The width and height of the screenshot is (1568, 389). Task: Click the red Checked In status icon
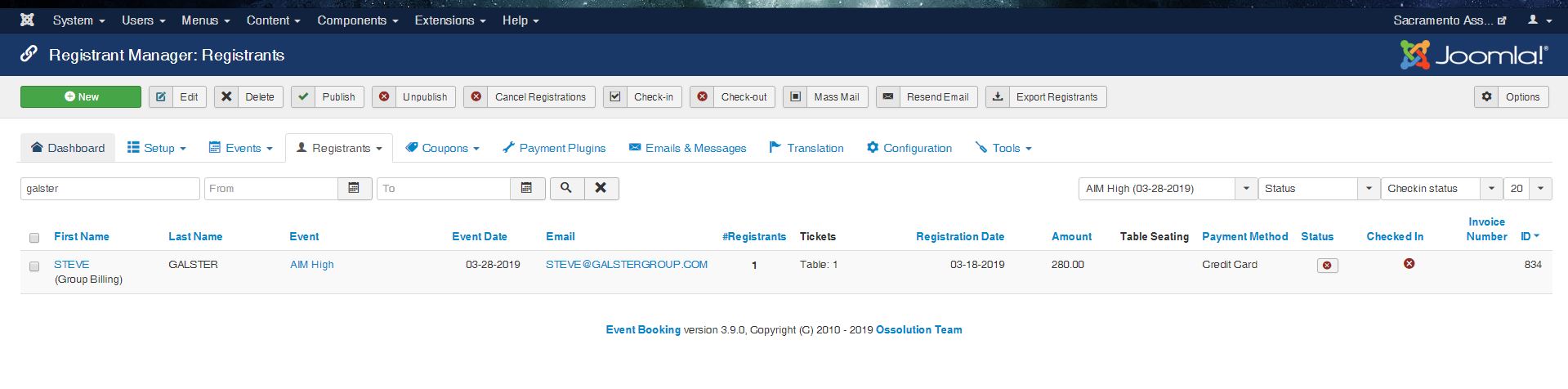pos(1409,264)
